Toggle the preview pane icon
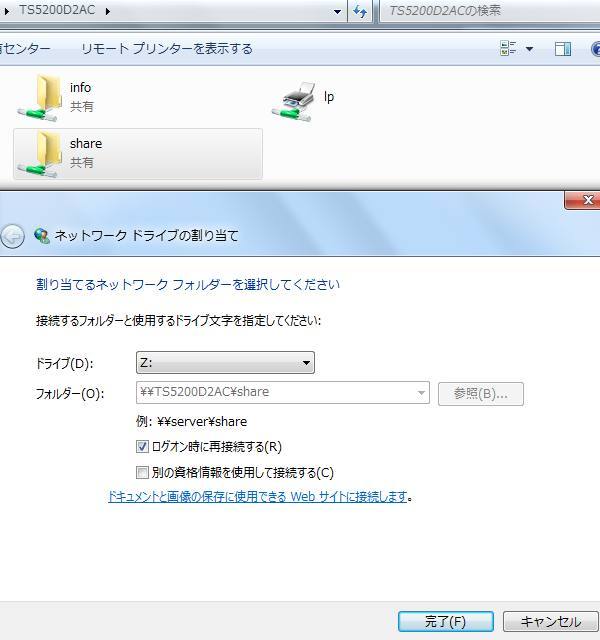Screen dimensions: 600x640 click(x=562, y=48)
